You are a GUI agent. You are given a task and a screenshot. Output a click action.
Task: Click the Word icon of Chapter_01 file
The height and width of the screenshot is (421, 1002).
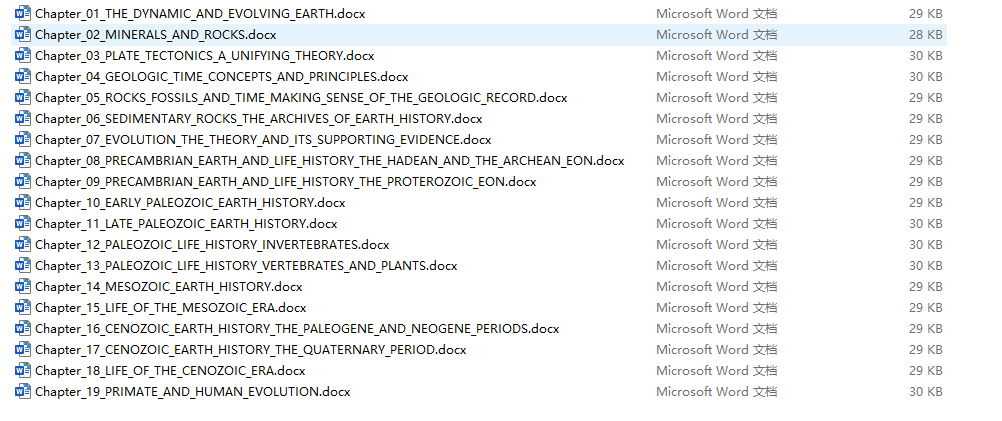point(23,13)
